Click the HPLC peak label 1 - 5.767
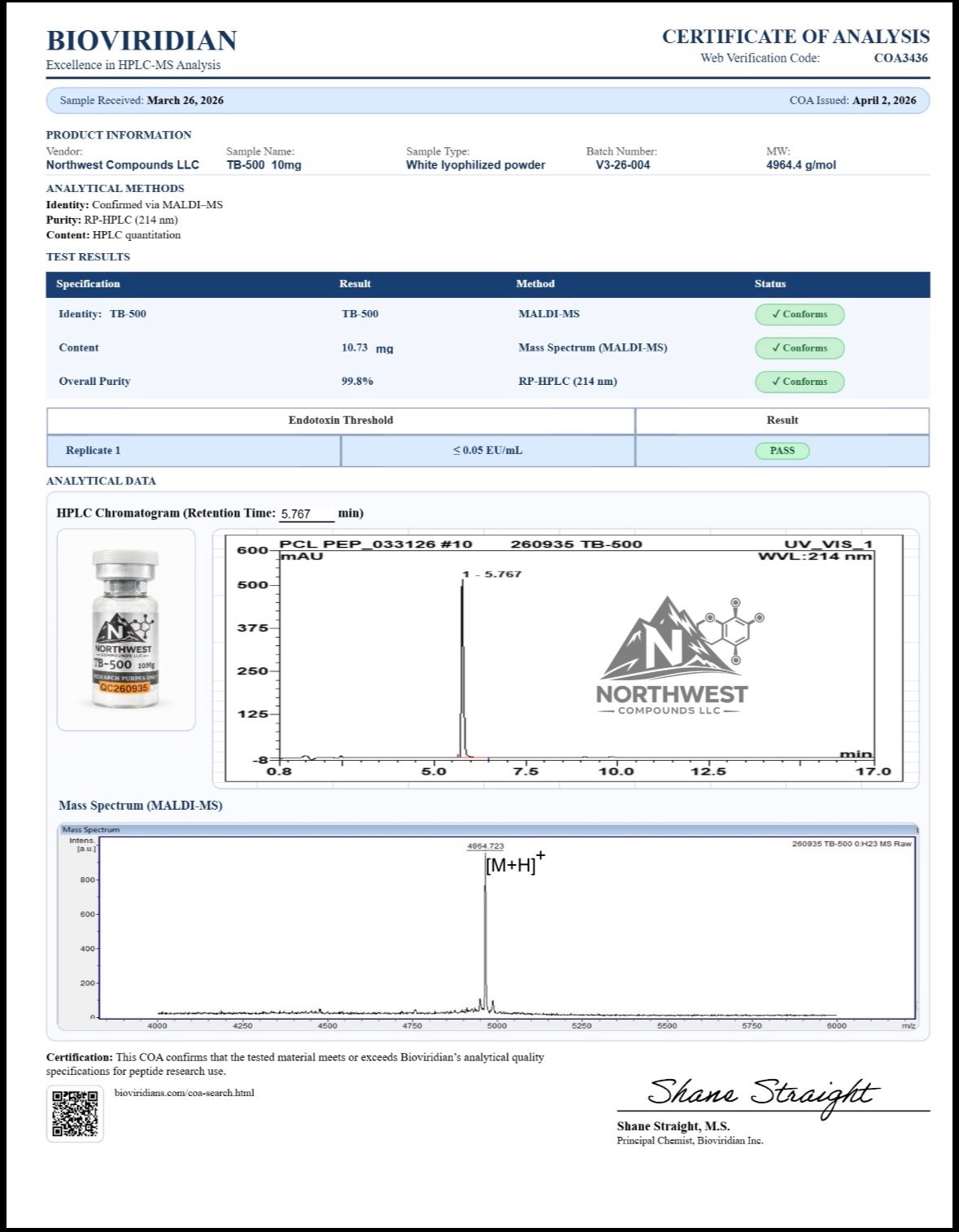 [493, 574]
